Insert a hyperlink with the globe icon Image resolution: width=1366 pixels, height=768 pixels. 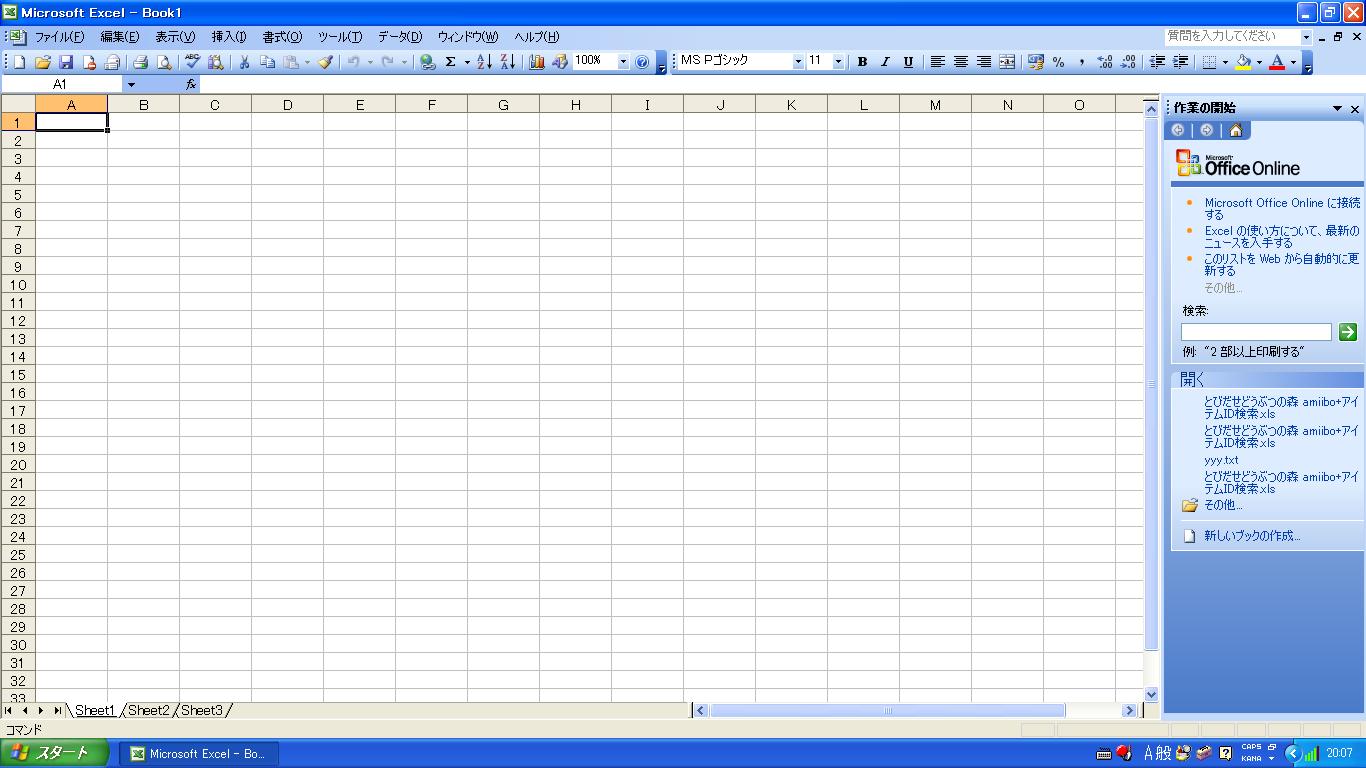click(427, 62)
